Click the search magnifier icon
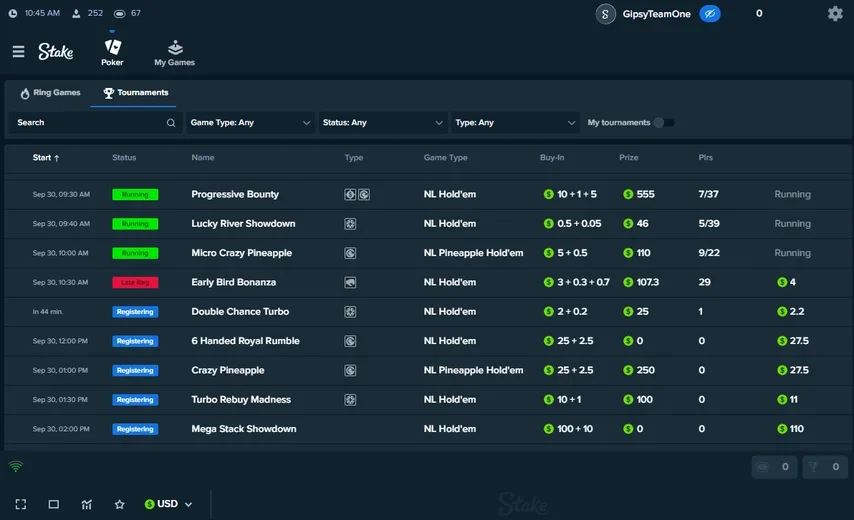Viewport: 854px width, 520px height. pos(171,123)
